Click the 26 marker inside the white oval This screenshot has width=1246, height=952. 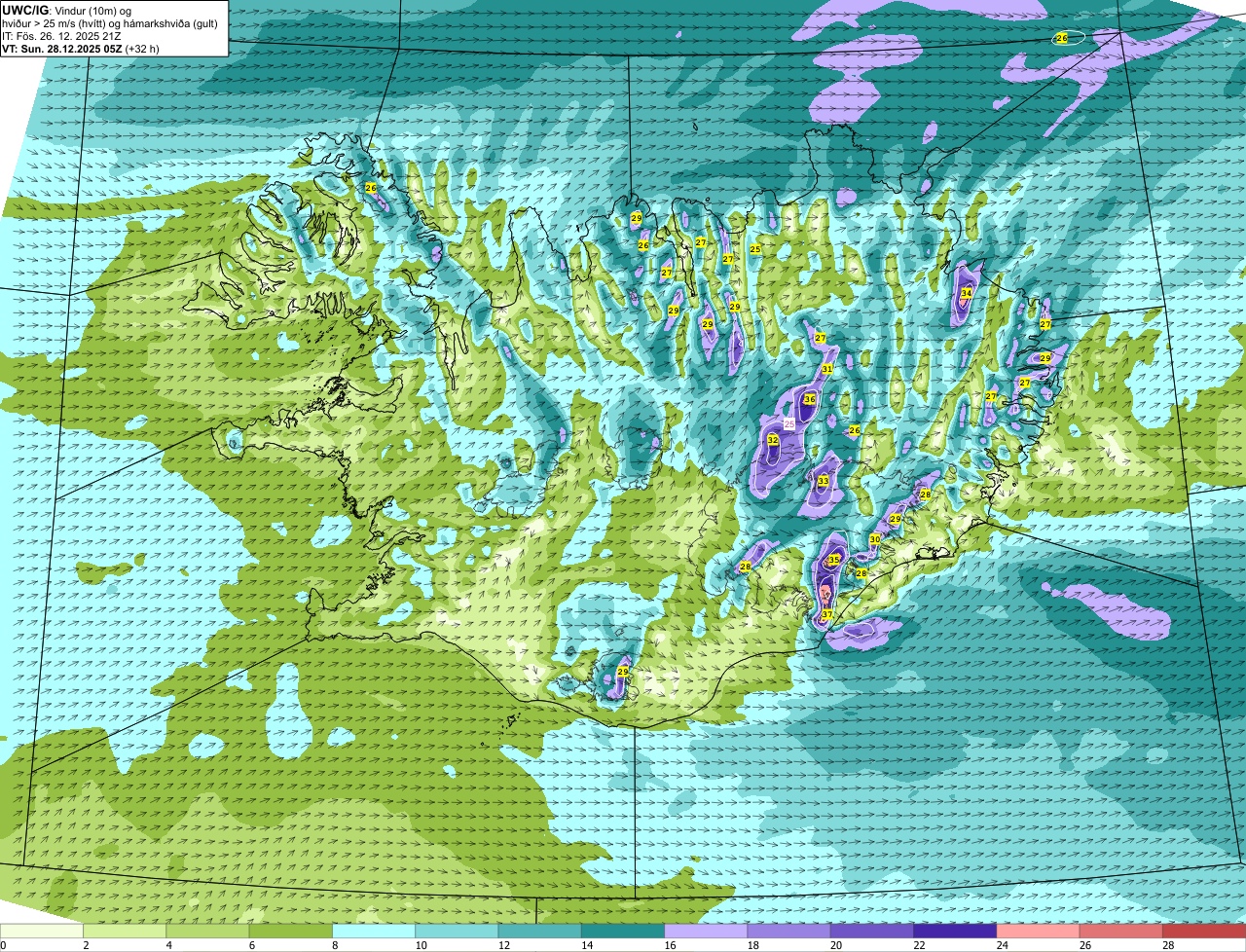coord(1062,38)
